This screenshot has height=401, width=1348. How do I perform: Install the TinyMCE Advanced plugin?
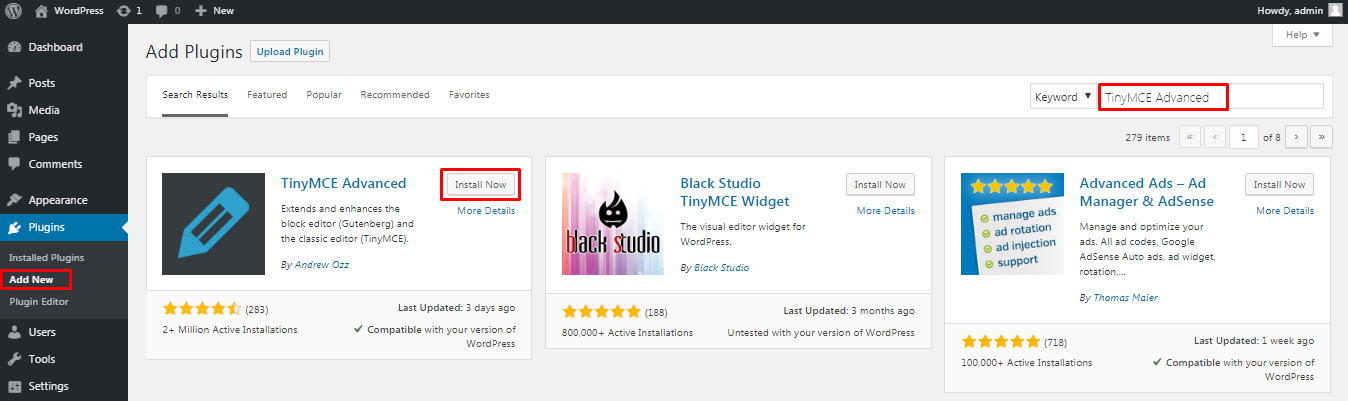point(481,185)
